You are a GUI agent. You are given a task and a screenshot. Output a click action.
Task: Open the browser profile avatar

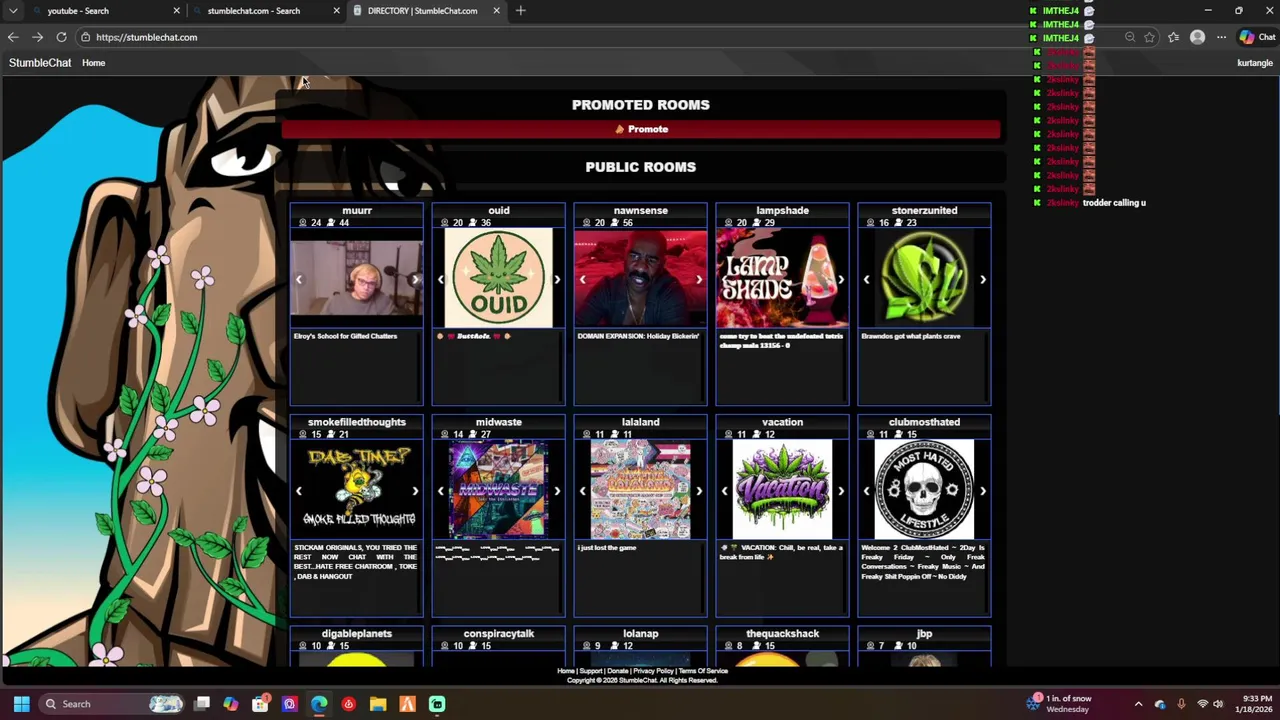pyautogui.click(x=1197, y=37)
